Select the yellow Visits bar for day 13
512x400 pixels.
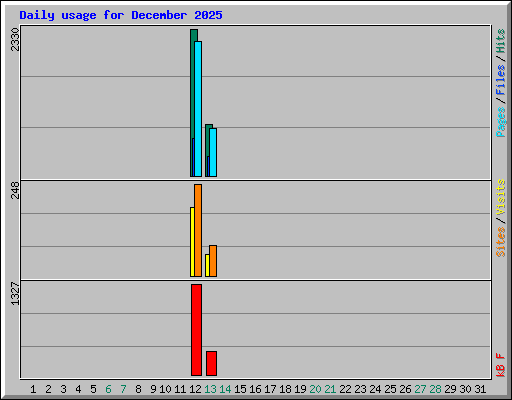(207, 265)
